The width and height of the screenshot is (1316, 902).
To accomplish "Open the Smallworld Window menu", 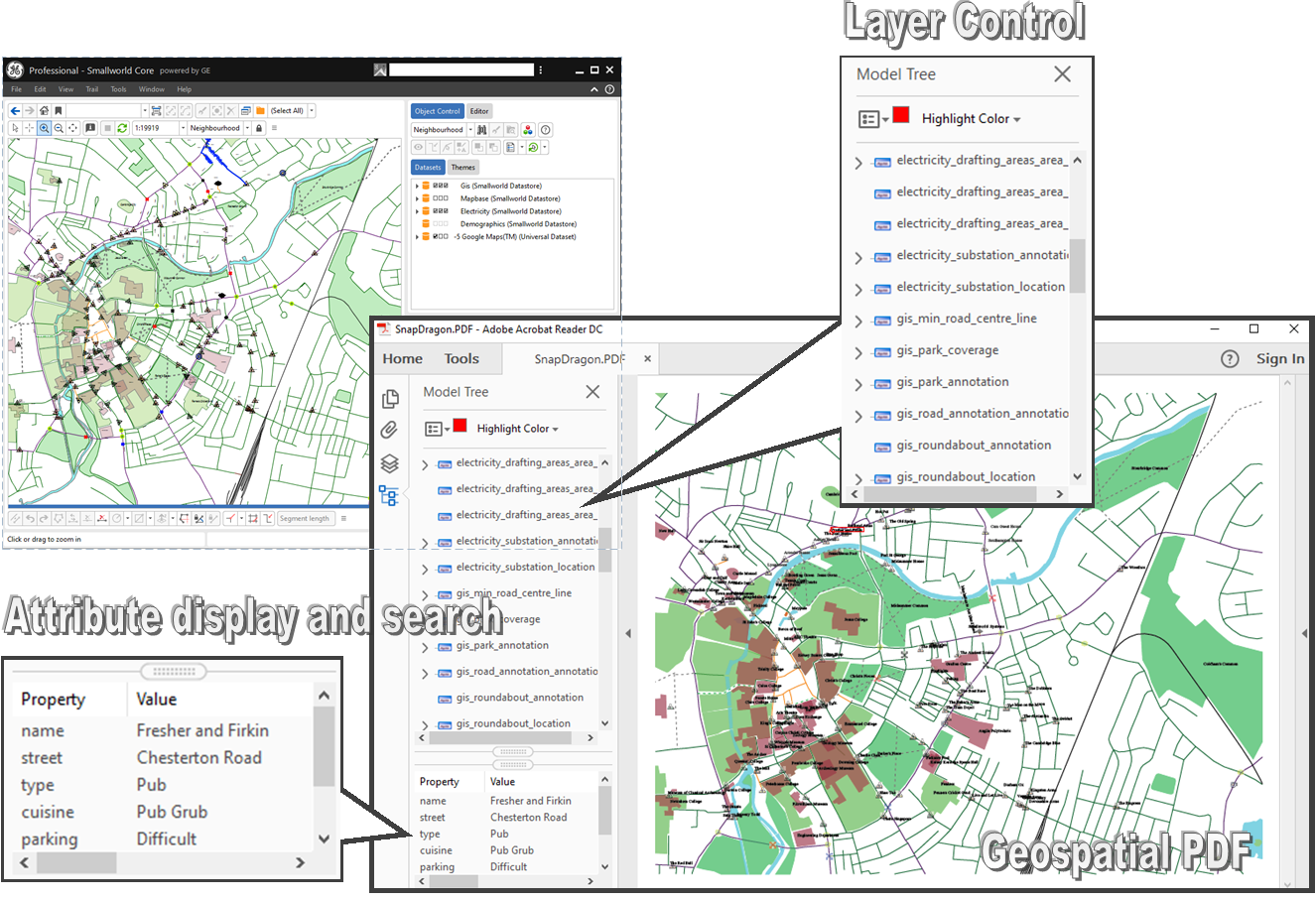I will click(152, 89).
